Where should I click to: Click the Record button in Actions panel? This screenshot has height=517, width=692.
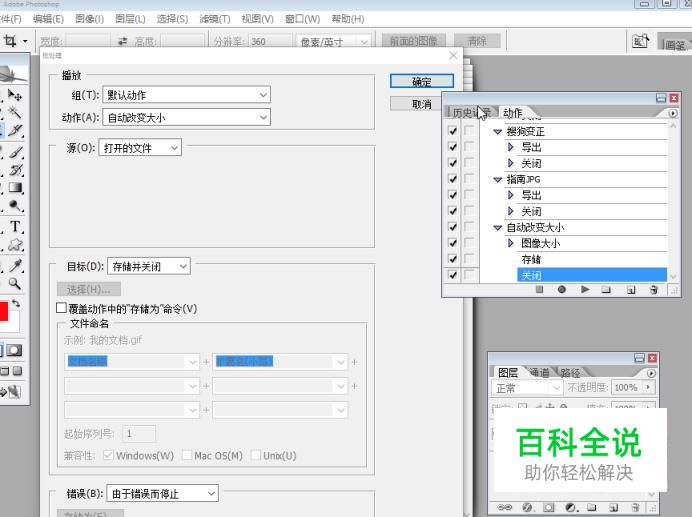click(x=561, y=290)
